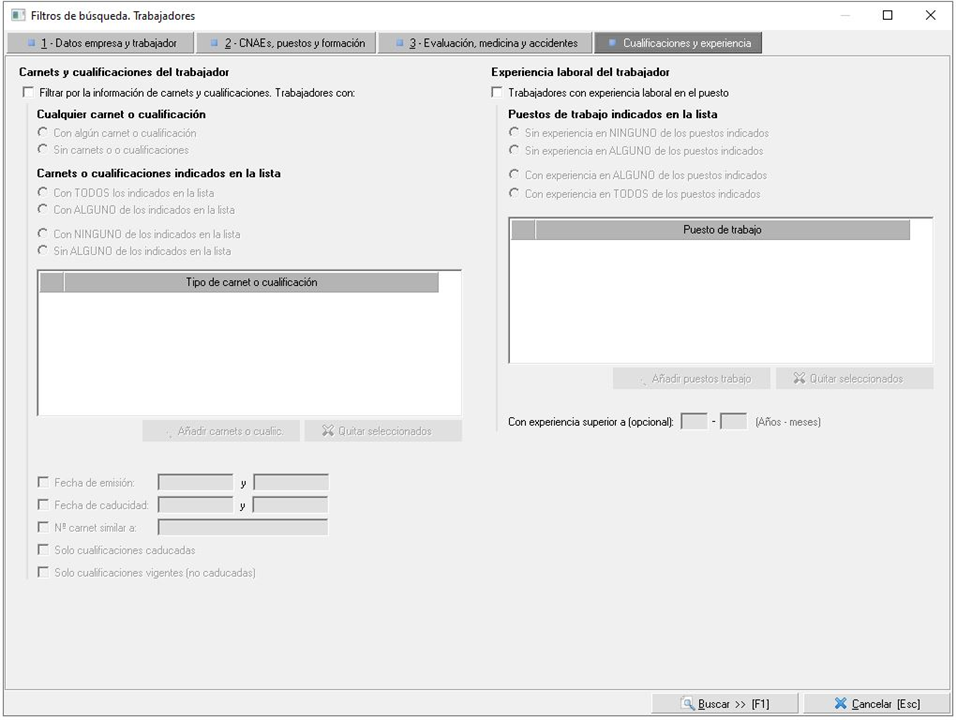The width and height of the screenshot is (956, 720).
Task: Open tab 3 - Evaluación, medicina y accidentes
Action: (x=485, y=43)
